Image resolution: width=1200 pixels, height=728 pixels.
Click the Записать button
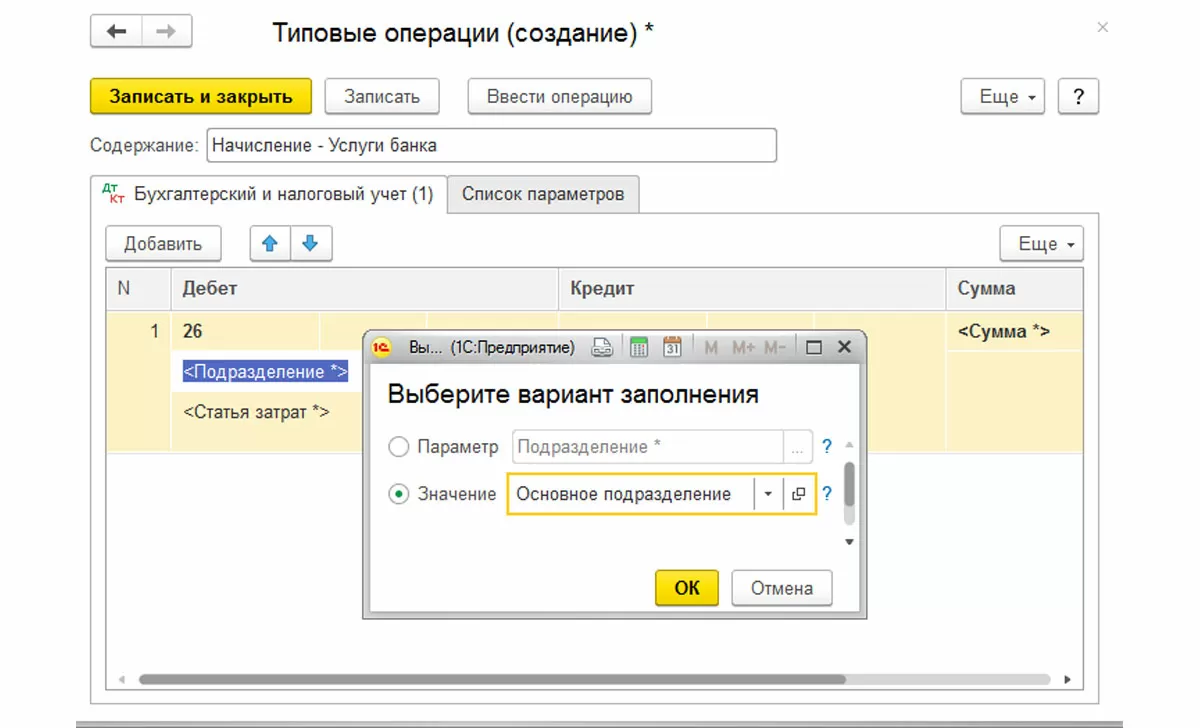tap(382, 97)
